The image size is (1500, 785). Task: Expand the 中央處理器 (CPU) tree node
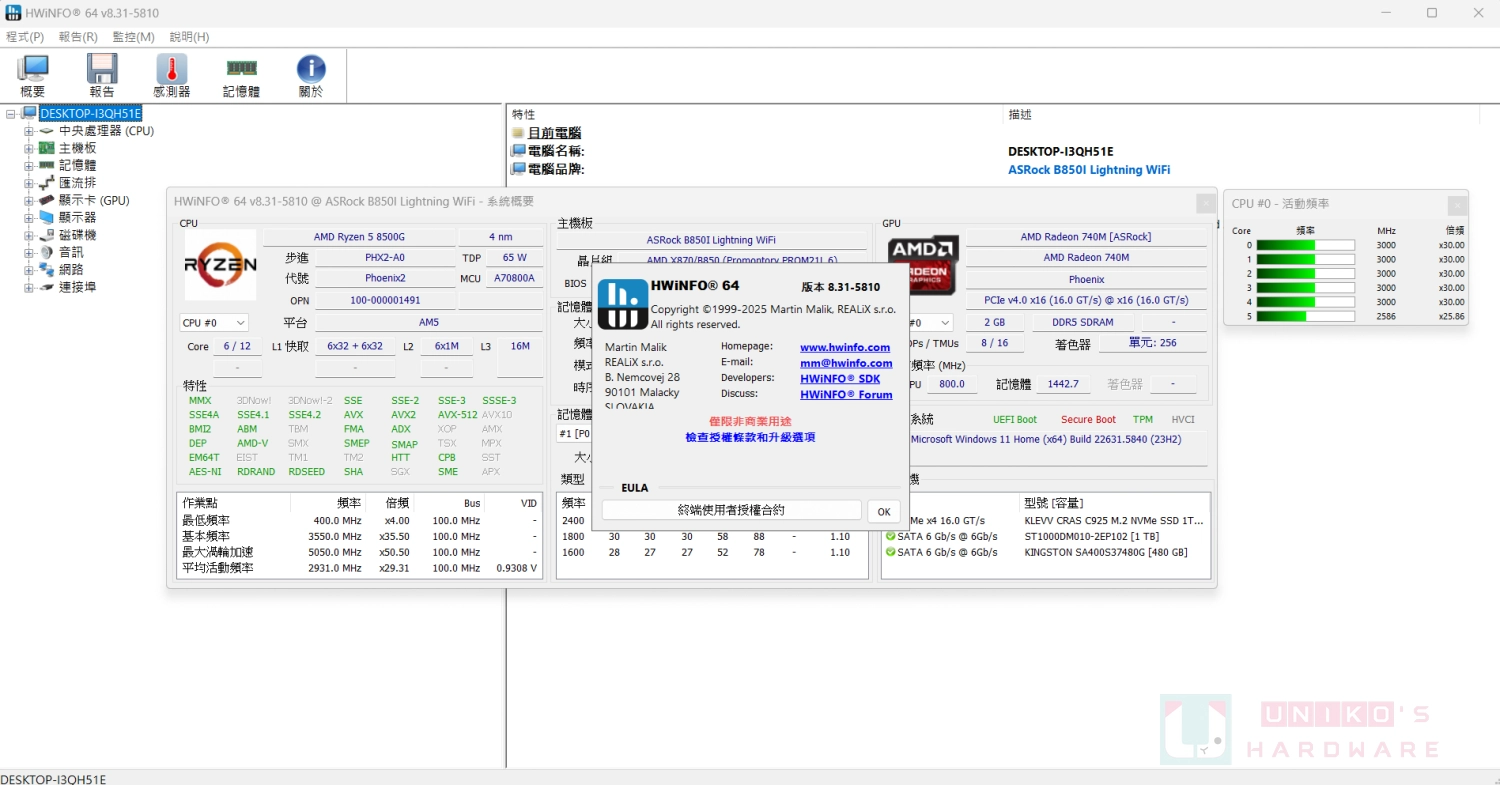[29, 131]
